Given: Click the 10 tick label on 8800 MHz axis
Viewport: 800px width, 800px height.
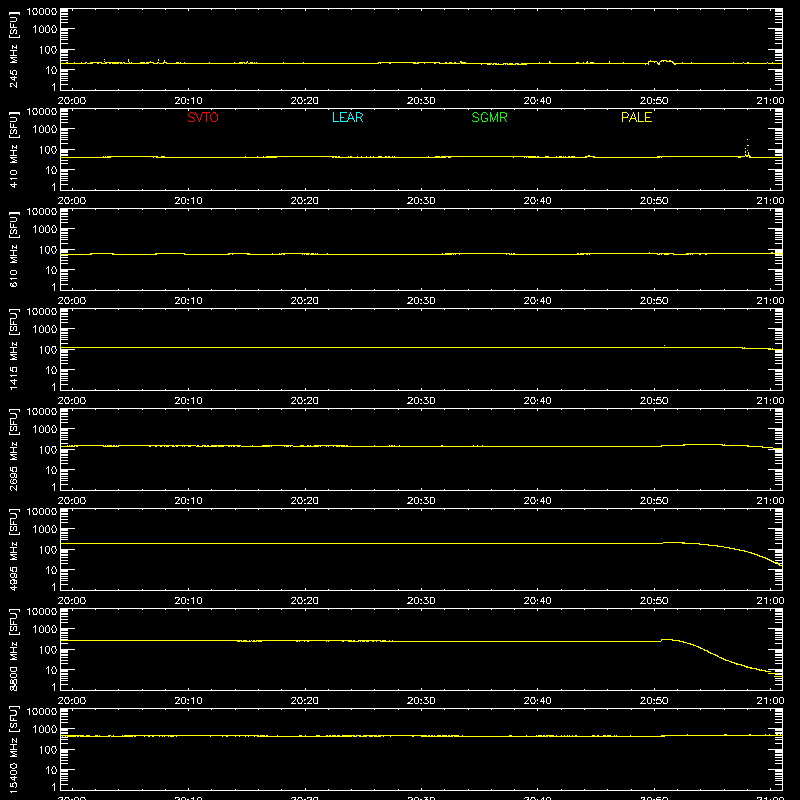Looking at the screenshot, I should coord(51,670).
